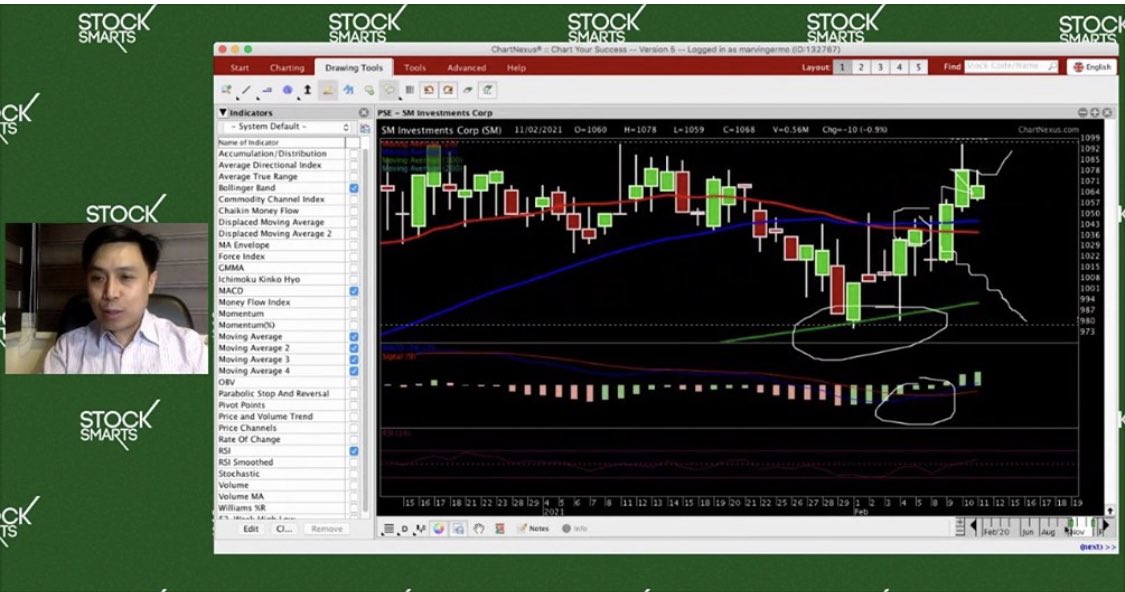Uncheck the RSI indicator checkbox
The height and width of the screenshot is (592, 1125).
coord(354,451)
